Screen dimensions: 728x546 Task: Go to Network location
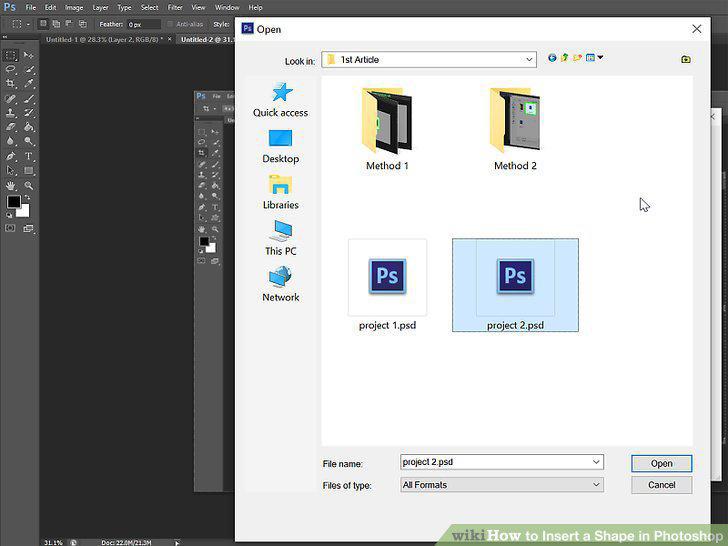click(280, 284)
